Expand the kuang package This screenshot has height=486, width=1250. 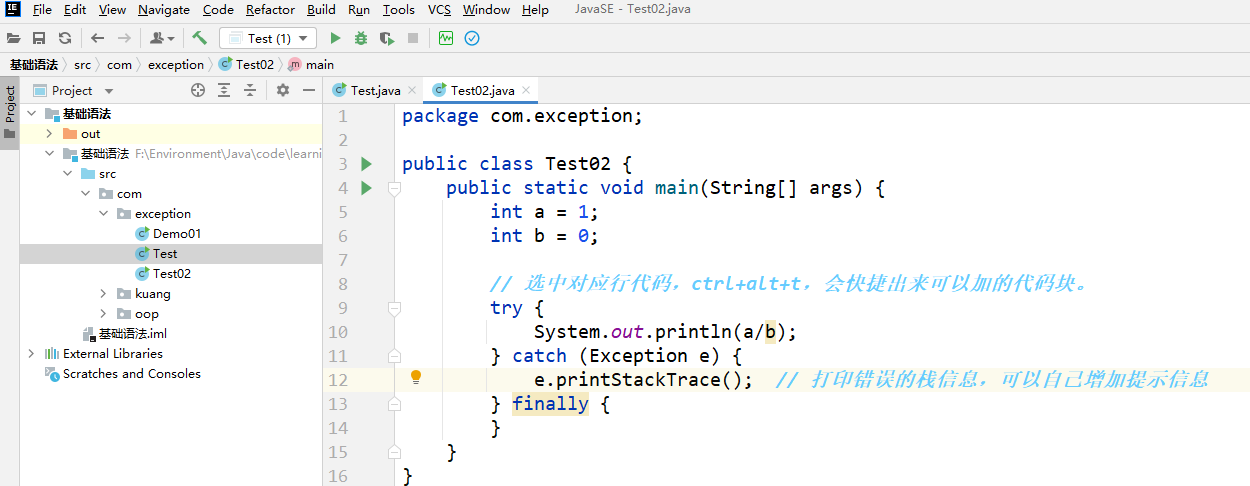click(103, 293)
